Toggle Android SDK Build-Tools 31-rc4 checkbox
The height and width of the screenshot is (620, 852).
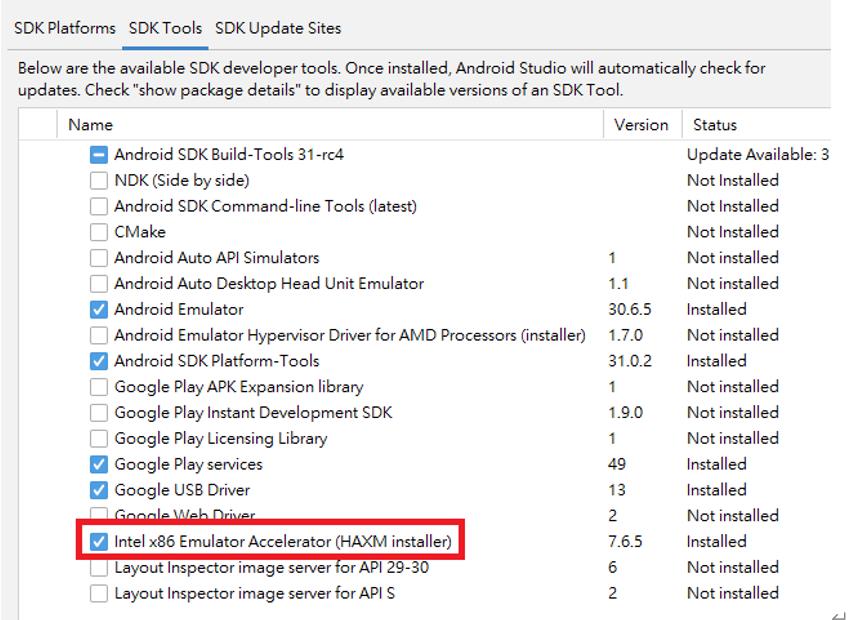click(98, 155)
